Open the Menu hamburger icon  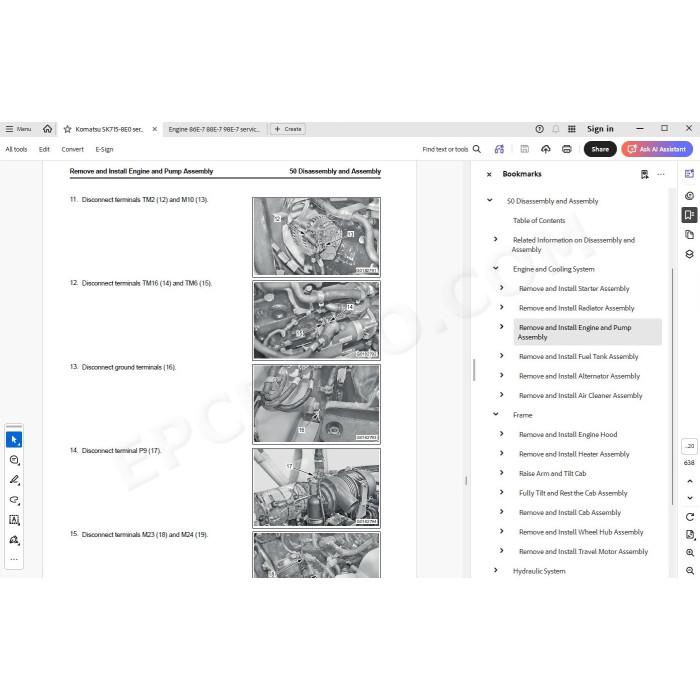pyautogui.click(x=9, y=129)
